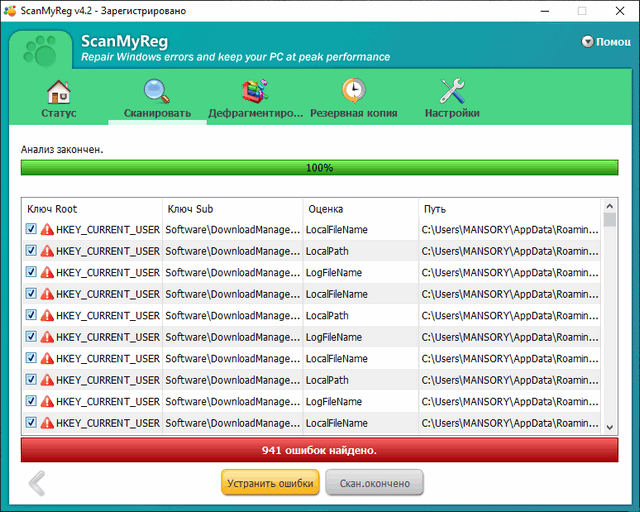Switch to the Статус tab label
Screen dimensions: 640x512
point(59,113)
